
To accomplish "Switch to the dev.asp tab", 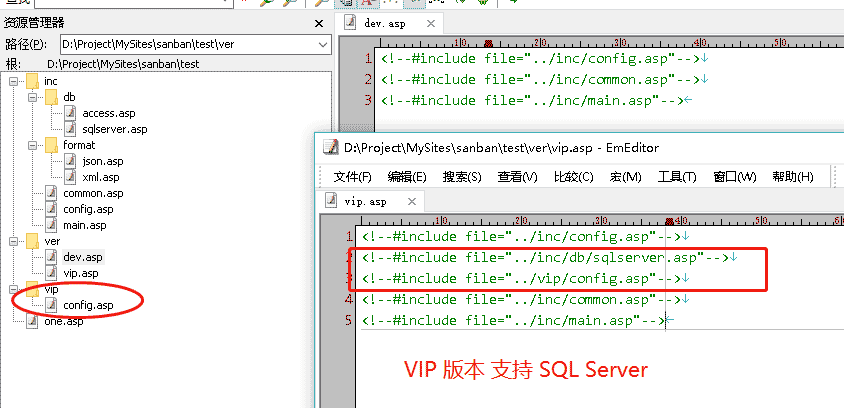I will (x=386, y=22).
